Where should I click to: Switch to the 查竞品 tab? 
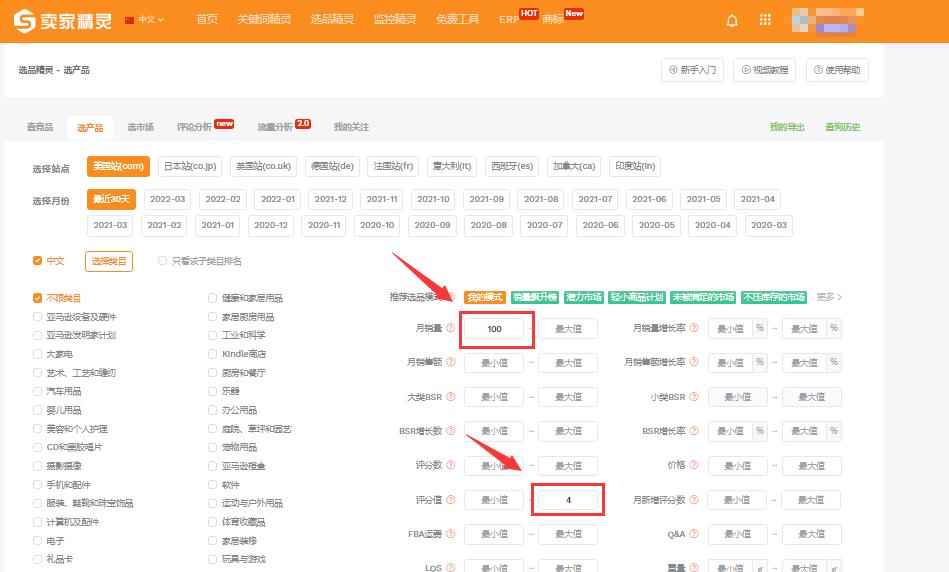[40, 127]
